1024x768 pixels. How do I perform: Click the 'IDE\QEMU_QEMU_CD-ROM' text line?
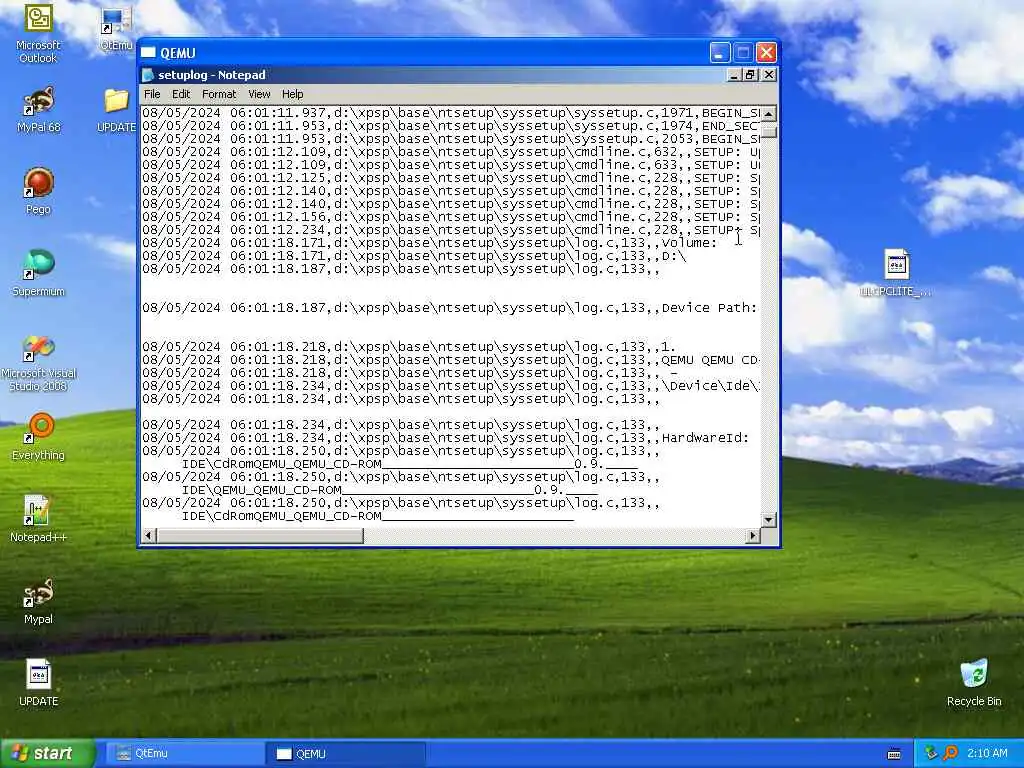389,490
